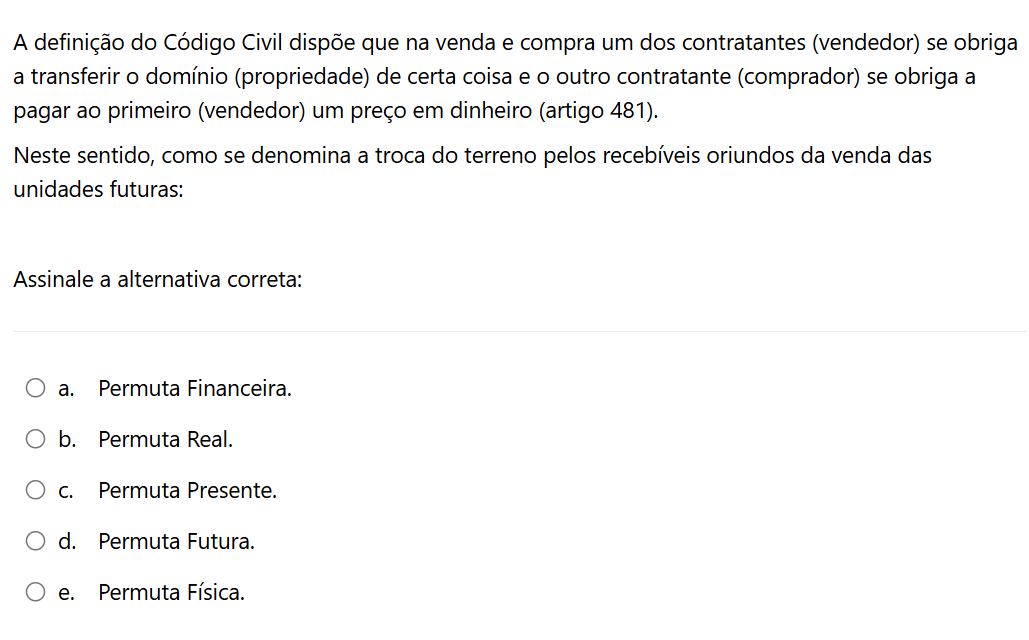Image resolution: width=1029 pixels, height=640 pixels.
Task: Click the letter 'b.' option label
Action: tap(67, 440)
